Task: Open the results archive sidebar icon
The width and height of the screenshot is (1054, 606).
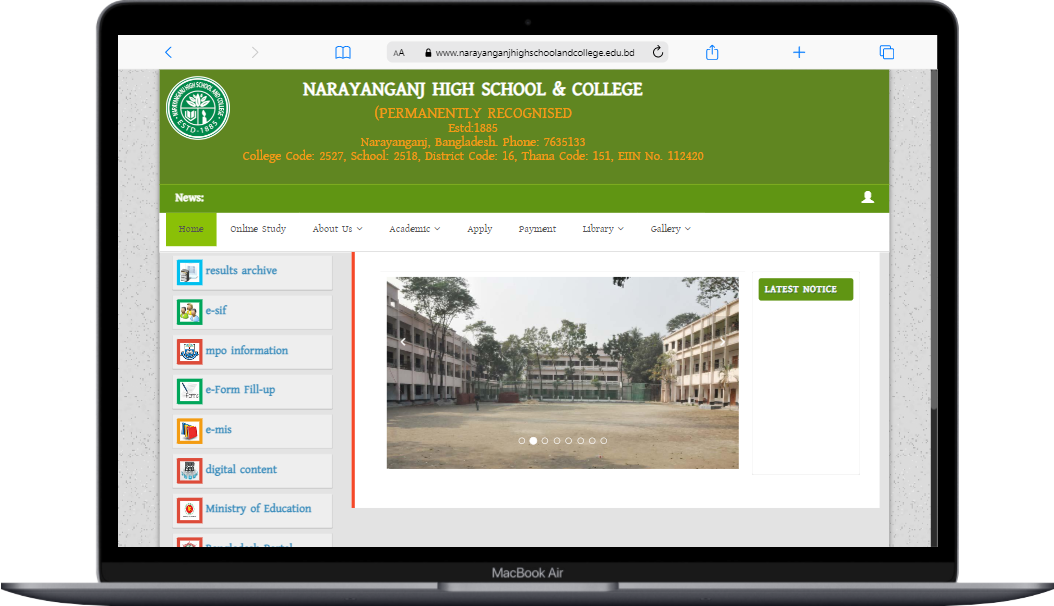Action: (190, 271)
